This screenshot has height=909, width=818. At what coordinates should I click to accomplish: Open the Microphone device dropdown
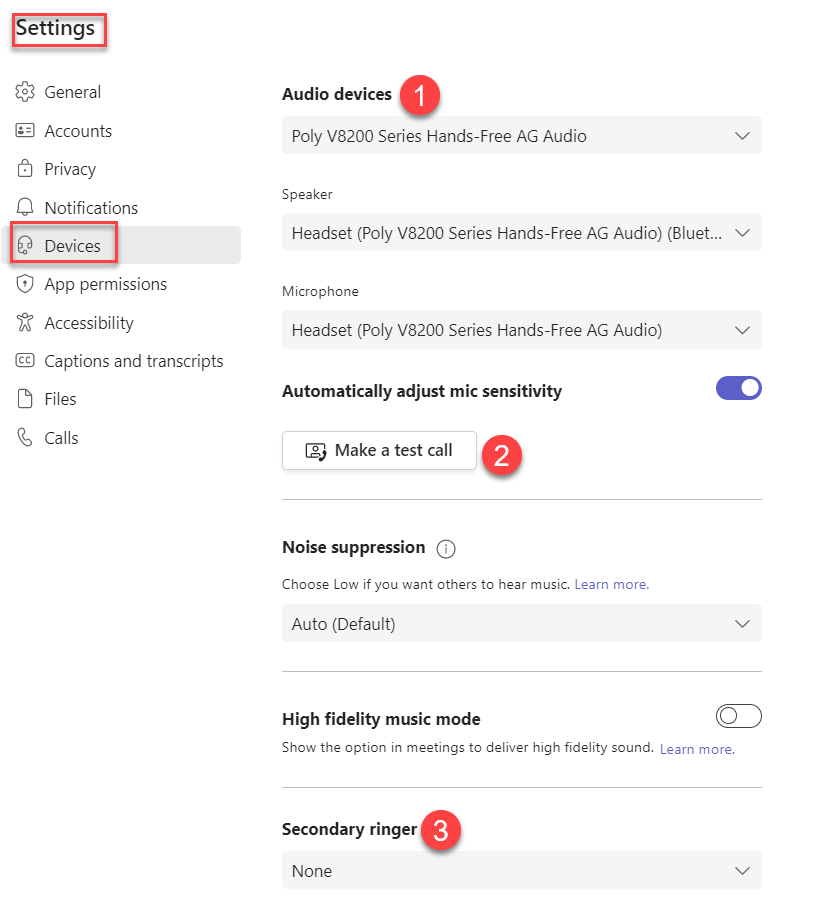[521, 330]
